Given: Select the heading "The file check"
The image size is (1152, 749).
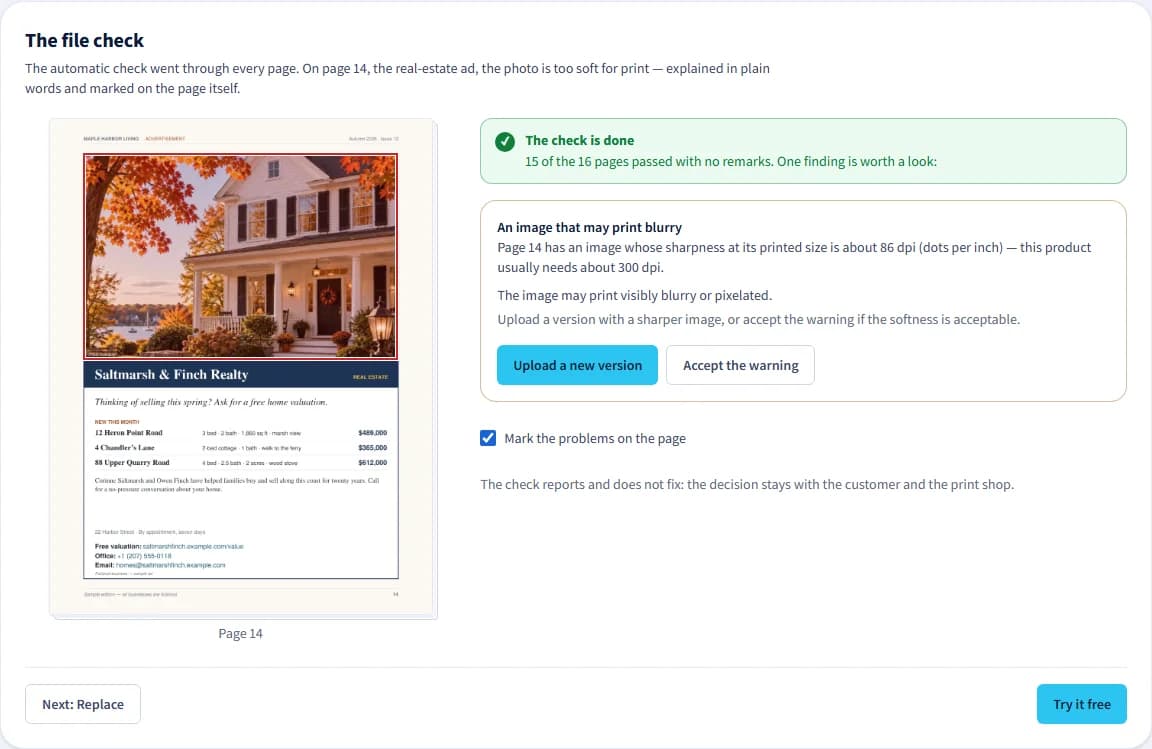Looking at the screenshot, I should 84,40.
